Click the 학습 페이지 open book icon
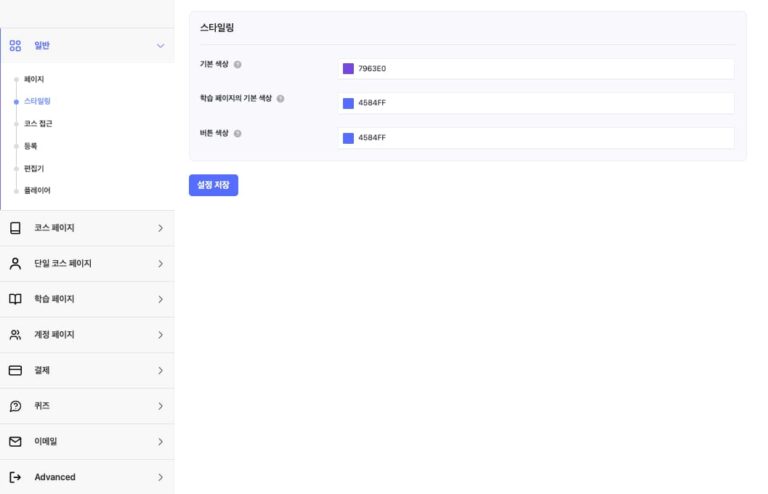This screenshot has height=494, width=768. click(x=15, y=299)
